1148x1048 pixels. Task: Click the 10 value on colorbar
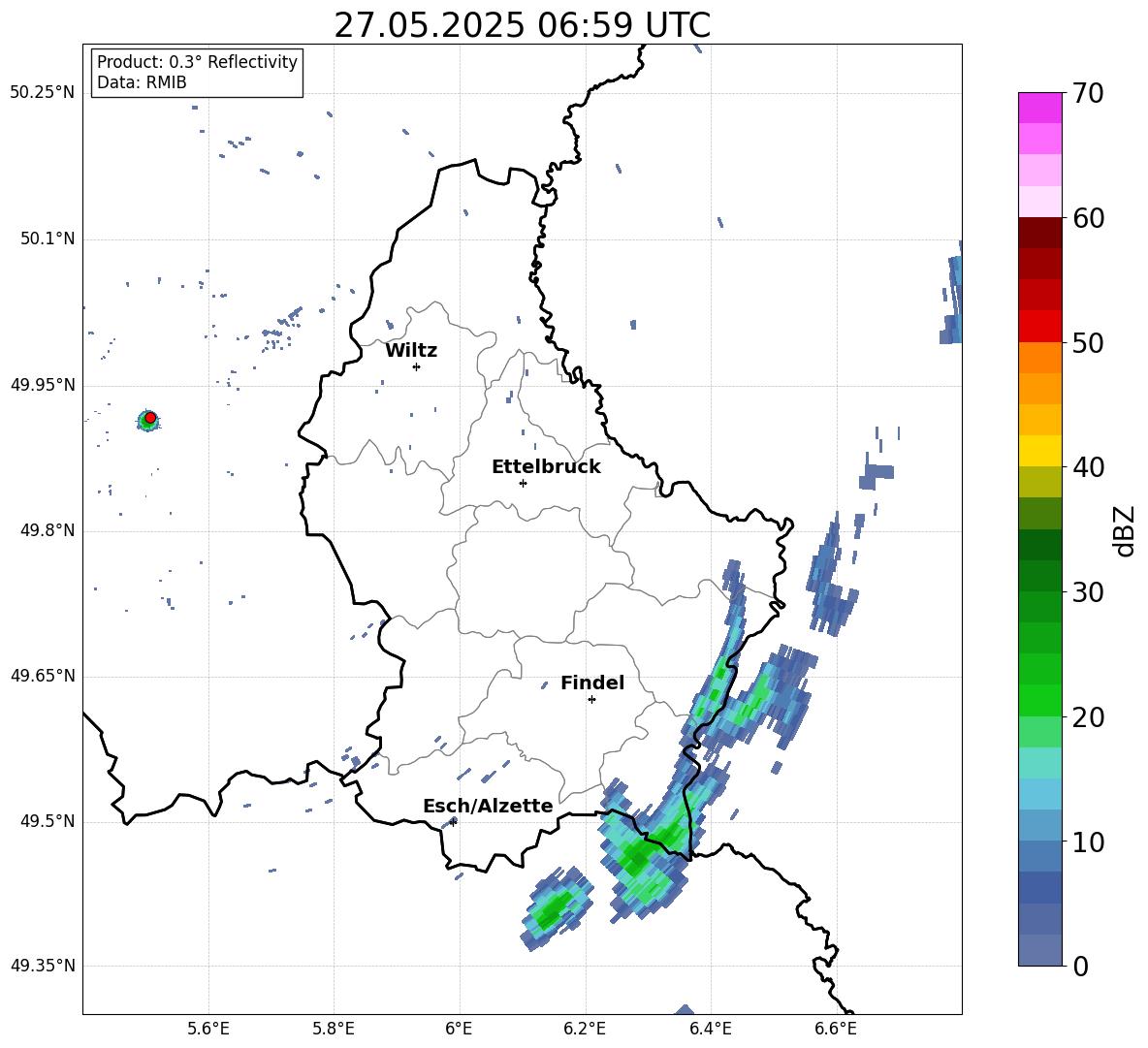[1088, 842]
